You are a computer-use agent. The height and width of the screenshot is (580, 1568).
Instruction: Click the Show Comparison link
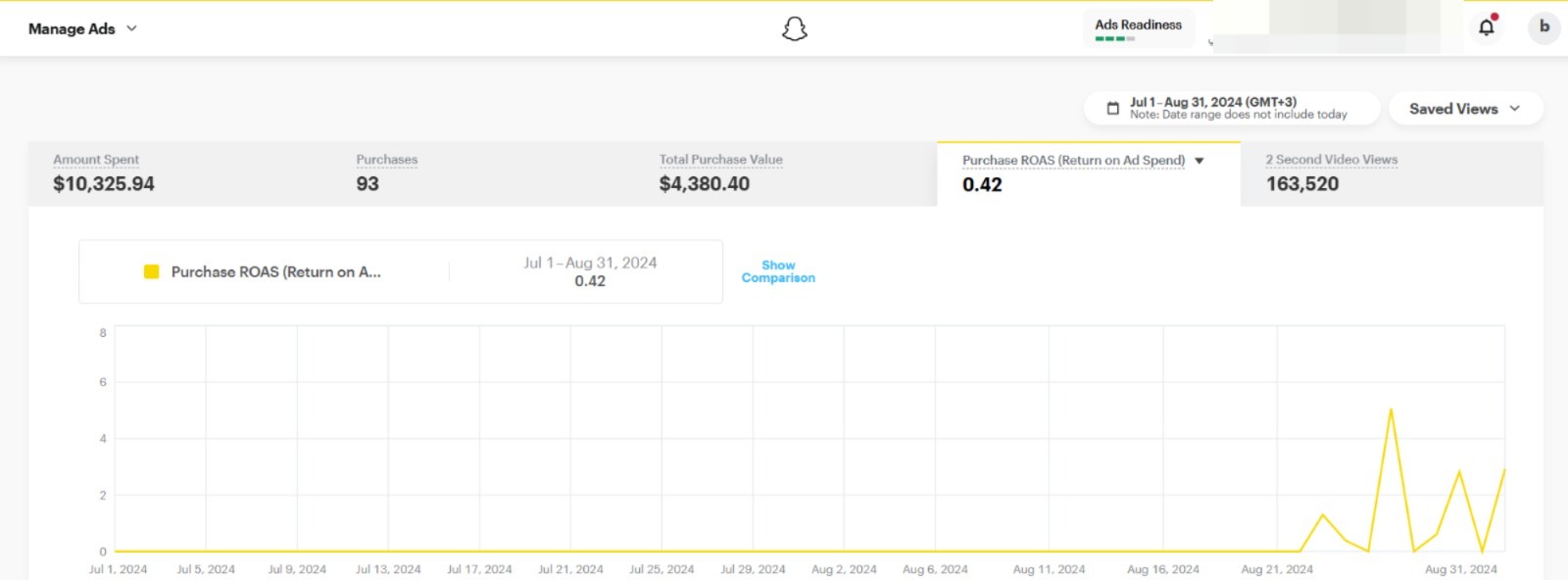tap(778, 271)
